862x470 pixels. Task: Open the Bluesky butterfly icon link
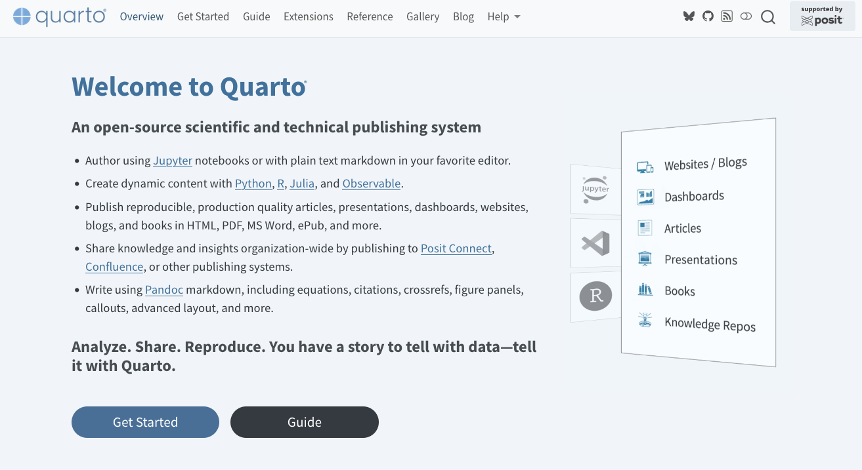(689, 17)
